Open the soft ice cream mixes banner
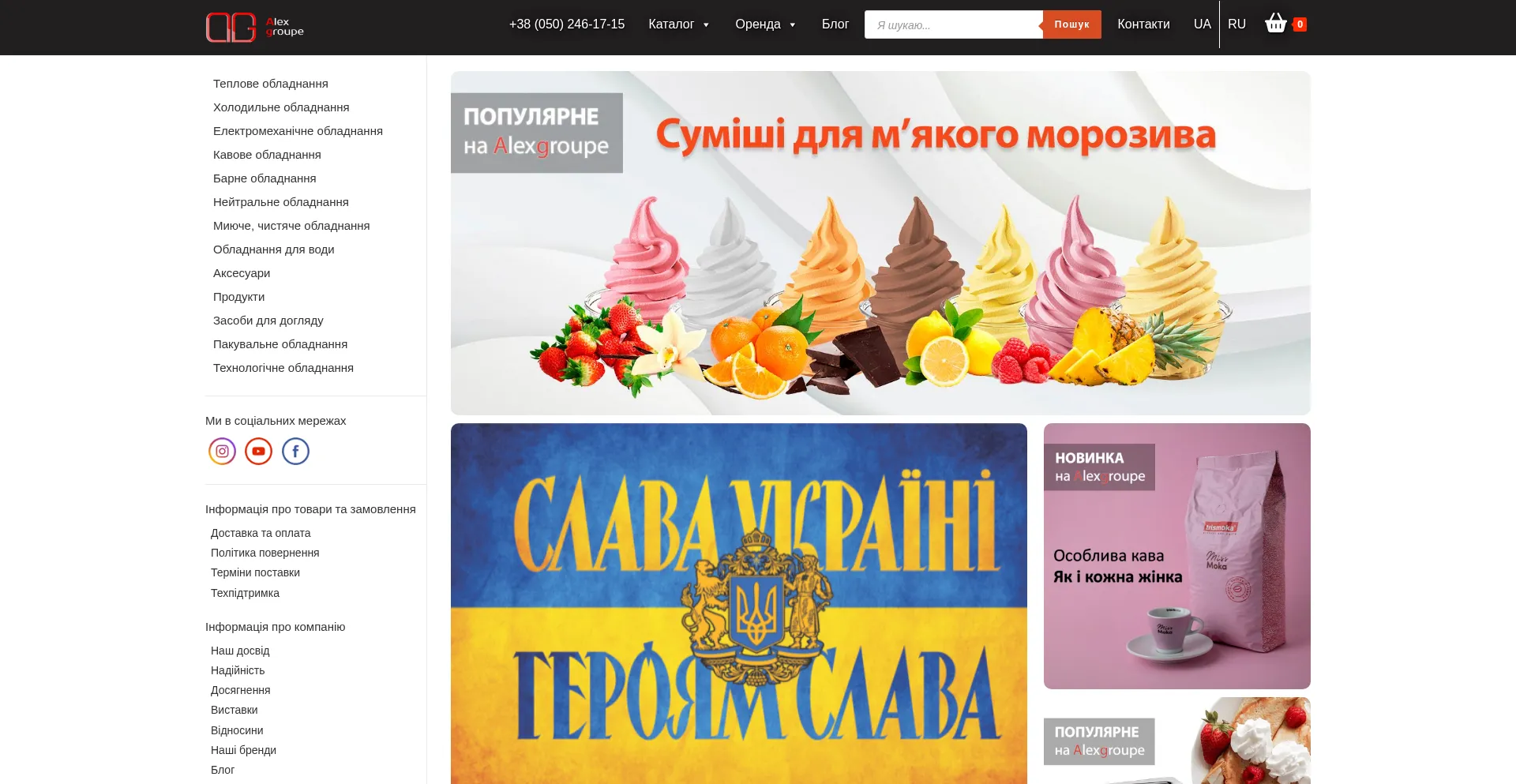Viewport: 1516px width, 784px height. click(880, 243)
